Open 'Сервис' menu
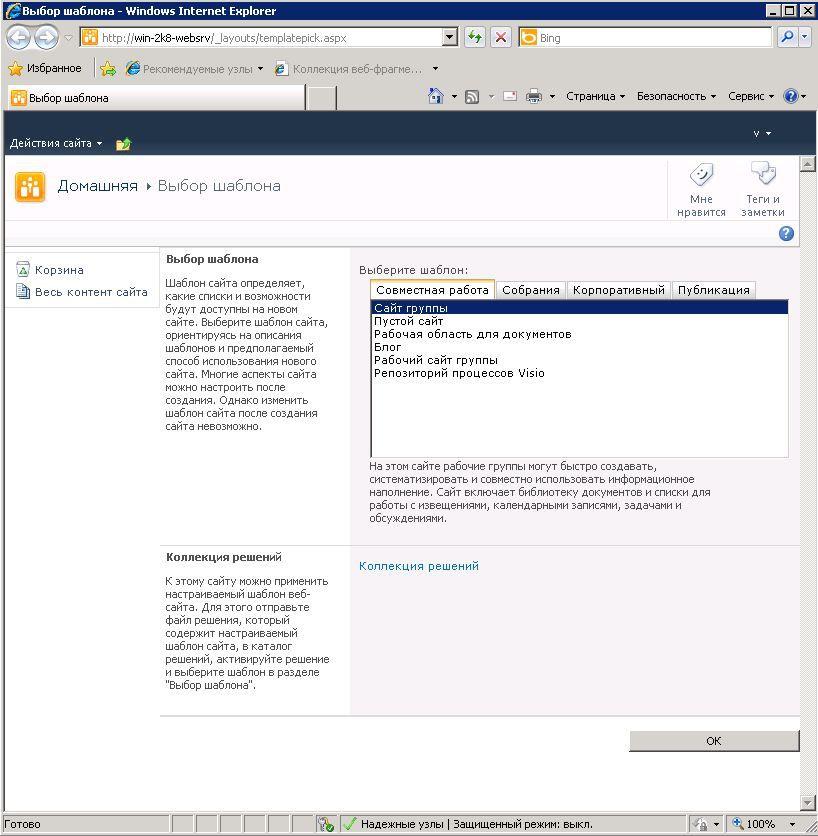This screenshot has height=836, width=818. (751, 96)
